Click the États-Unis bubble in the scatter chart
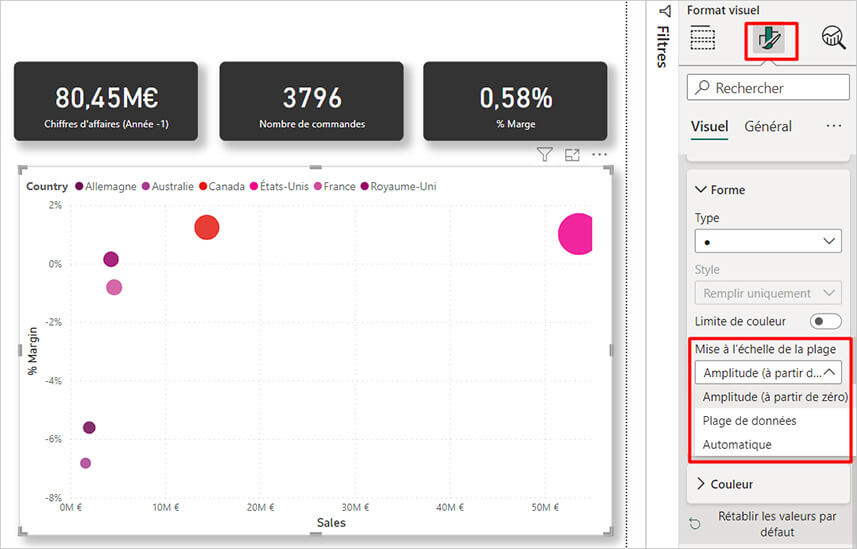857x549 pixels. tap(576, 234)
